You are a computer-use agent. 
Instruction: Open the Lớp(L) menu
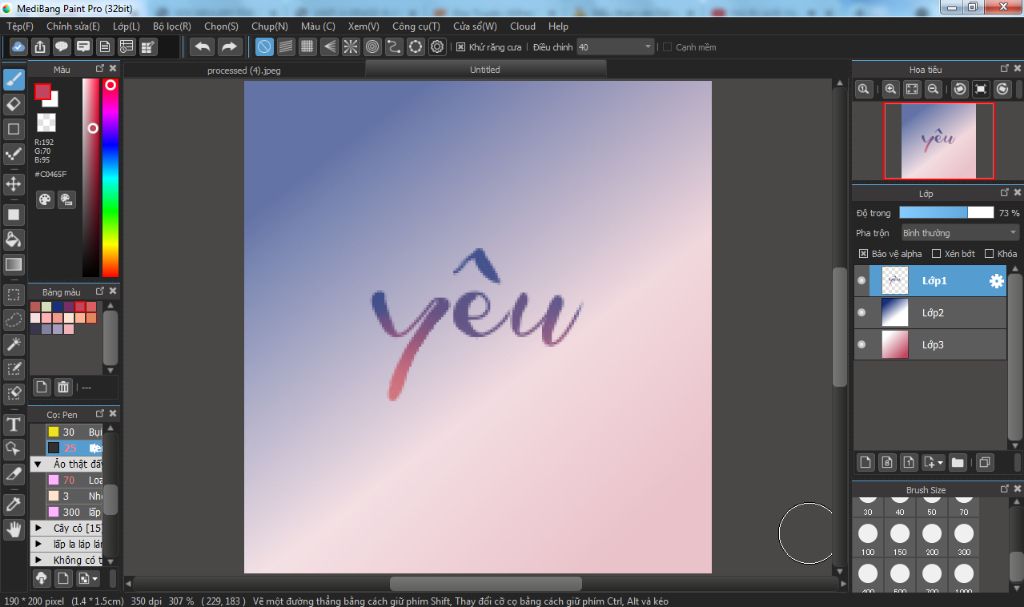click(126, 26)
